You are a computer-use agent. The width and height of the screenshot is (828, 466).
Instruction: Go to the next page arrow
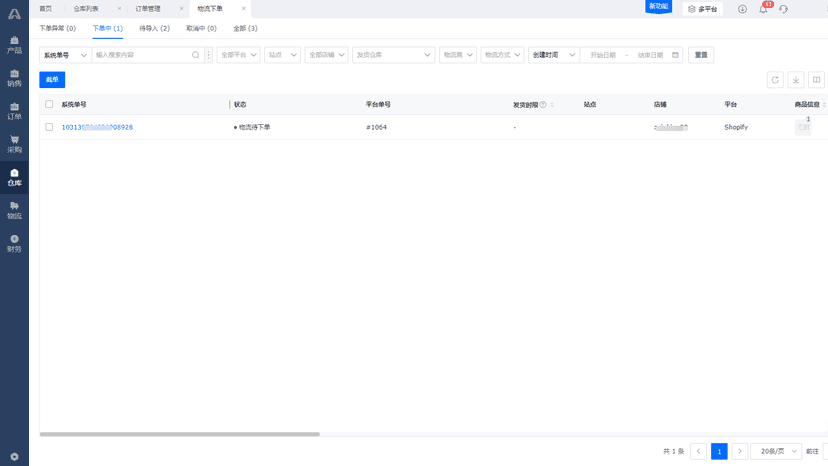point(740,451)
